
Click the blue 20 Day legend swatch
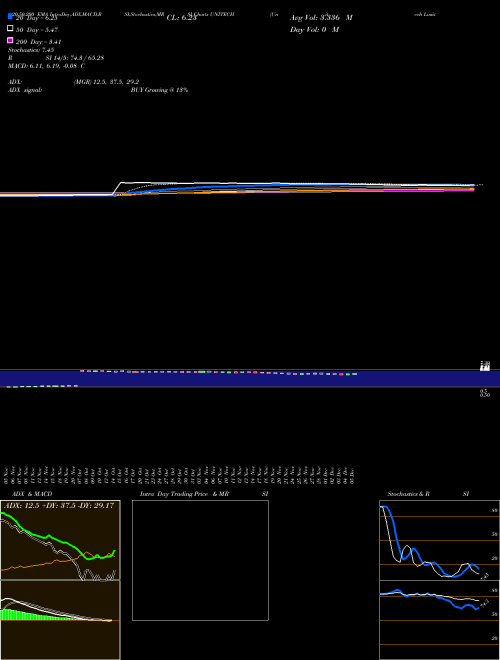(x=11, y=16)
